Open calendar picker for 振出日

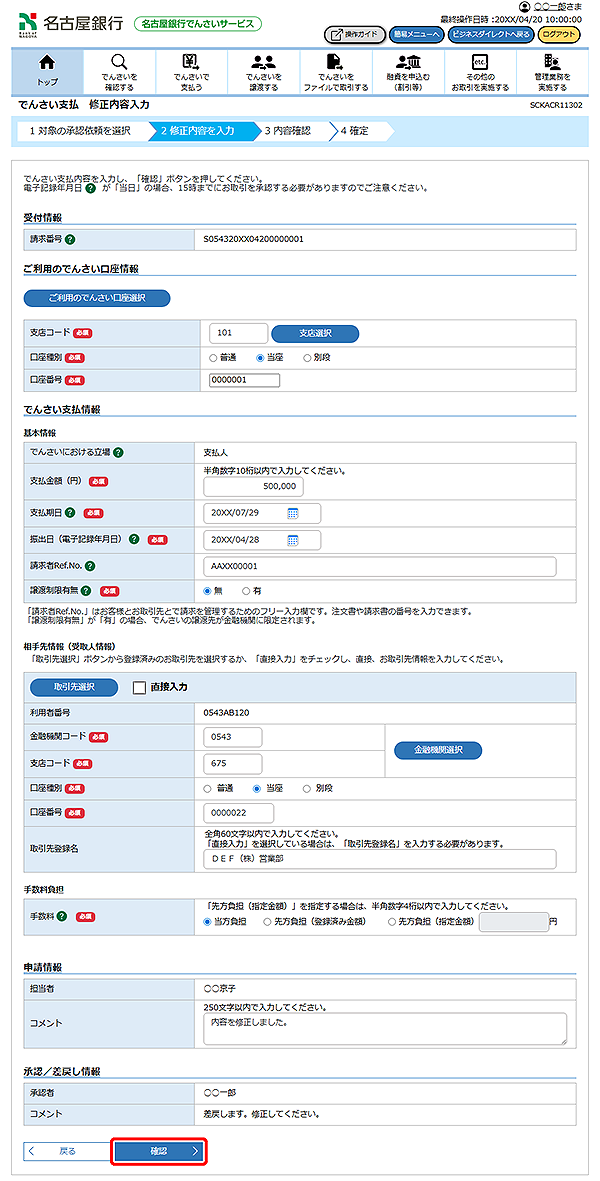[x=293, y=540]
